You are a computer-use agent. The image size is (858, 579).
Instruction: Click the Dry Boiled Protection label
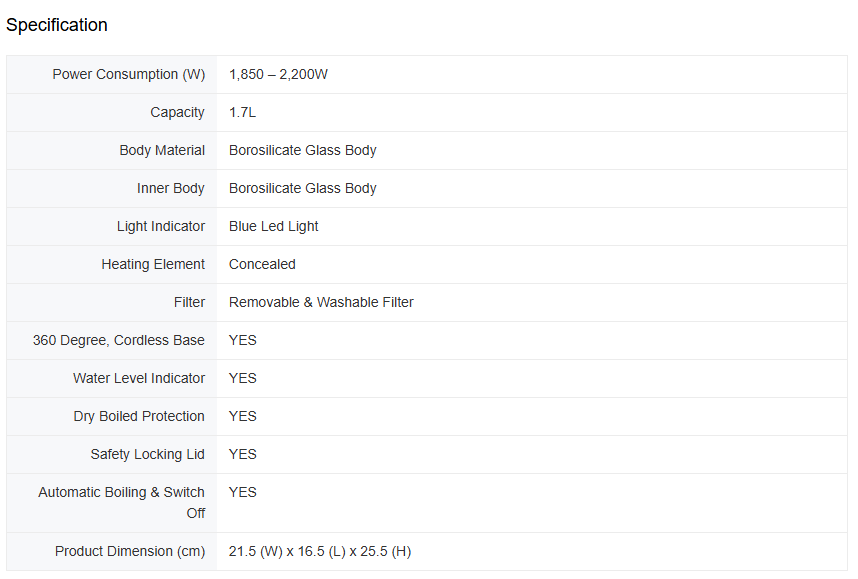point(138,416)
